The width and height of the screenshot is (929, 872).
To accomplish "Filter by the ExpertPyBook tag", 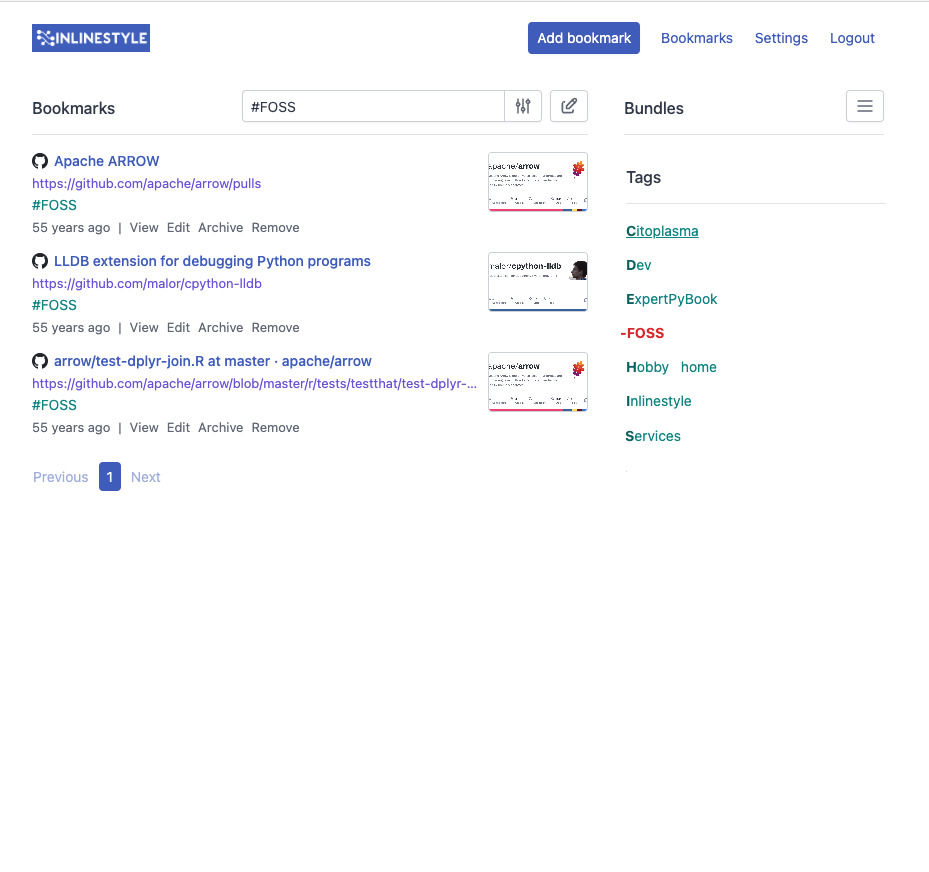I will pyautogui.click(x=672, y=299).
